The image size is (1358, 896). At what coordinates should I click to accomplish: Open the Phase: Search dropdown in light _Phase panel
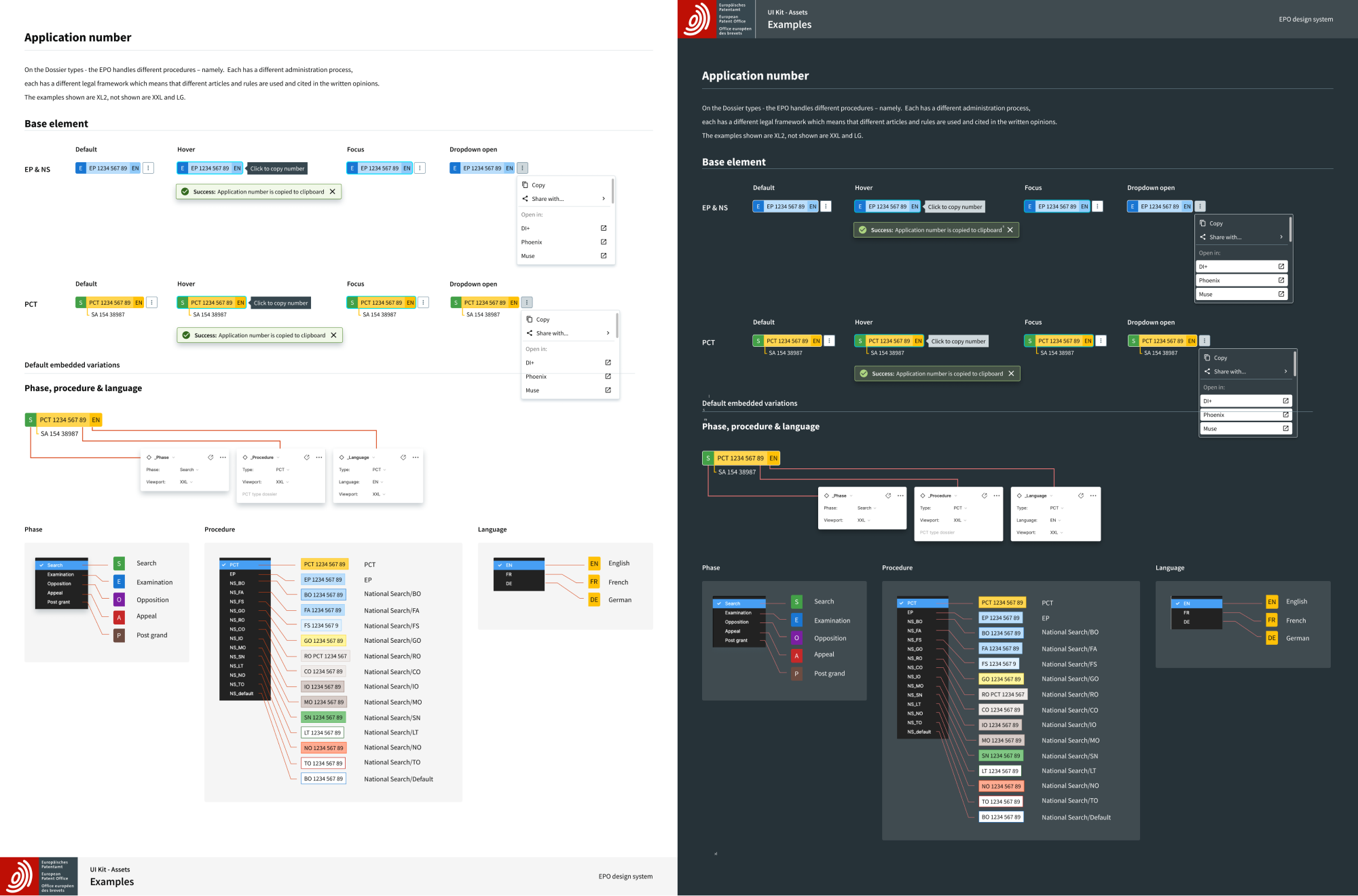pyautogui.click(x=188, y=470)
